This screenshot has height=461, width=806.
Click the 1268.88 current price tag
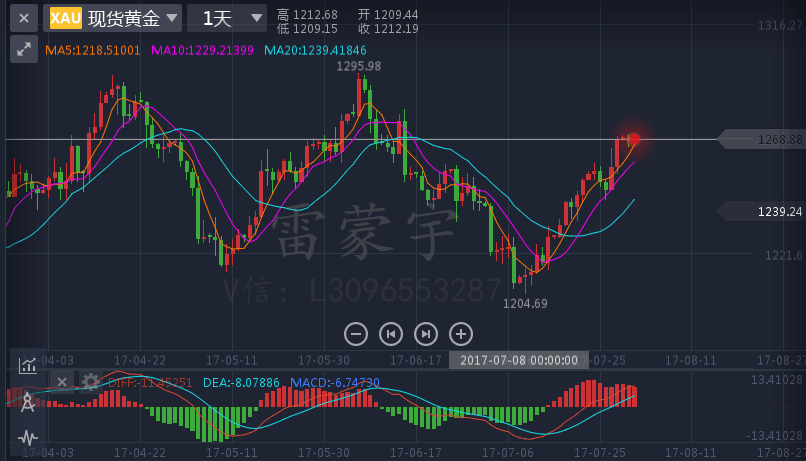(762, 139)
